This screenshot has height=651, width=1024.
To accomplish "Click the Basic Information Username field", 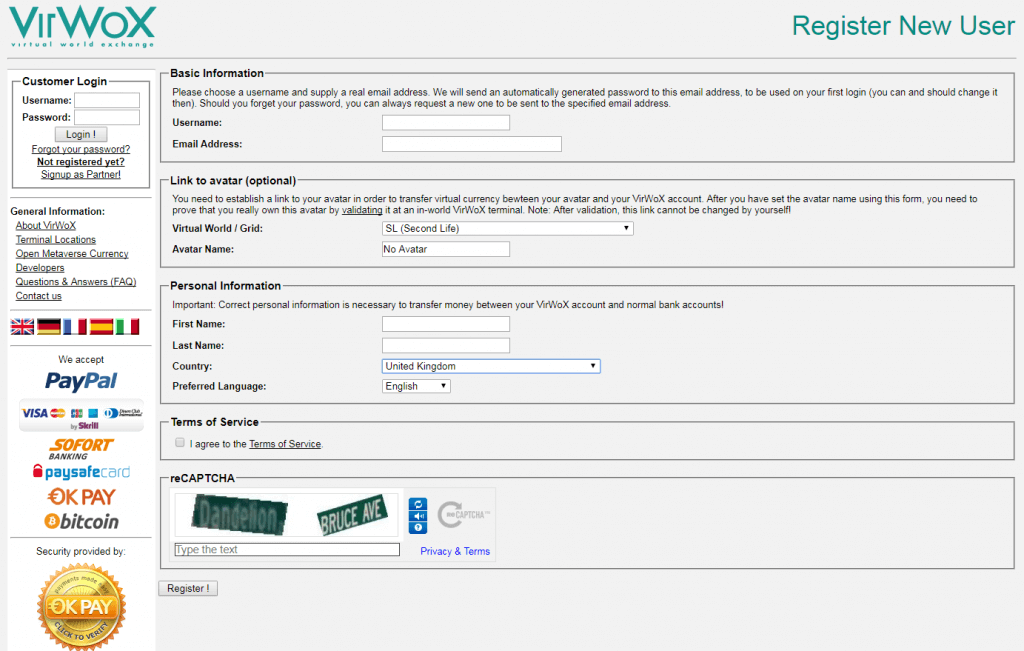I will [446, 123].
